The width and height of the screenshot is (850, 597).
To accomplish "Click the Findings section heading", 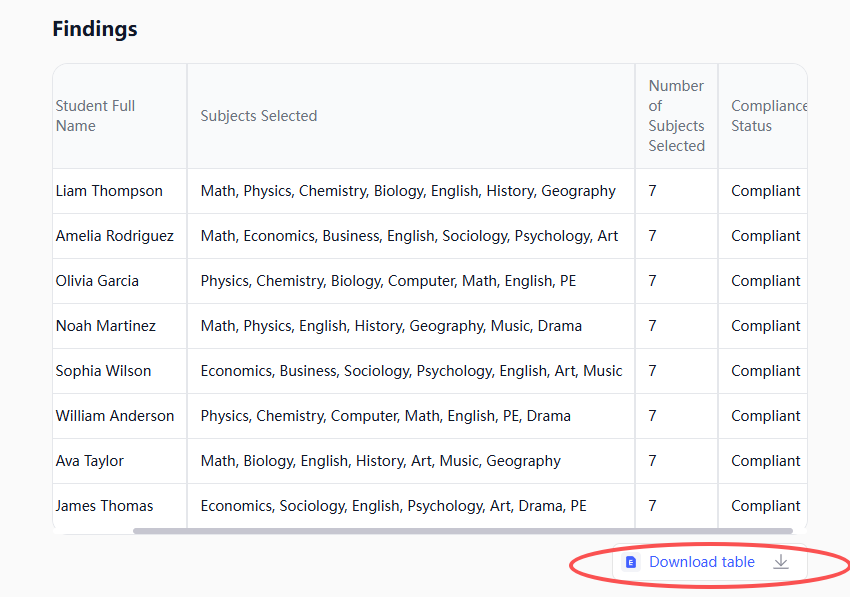I will (x=95, y=29).
